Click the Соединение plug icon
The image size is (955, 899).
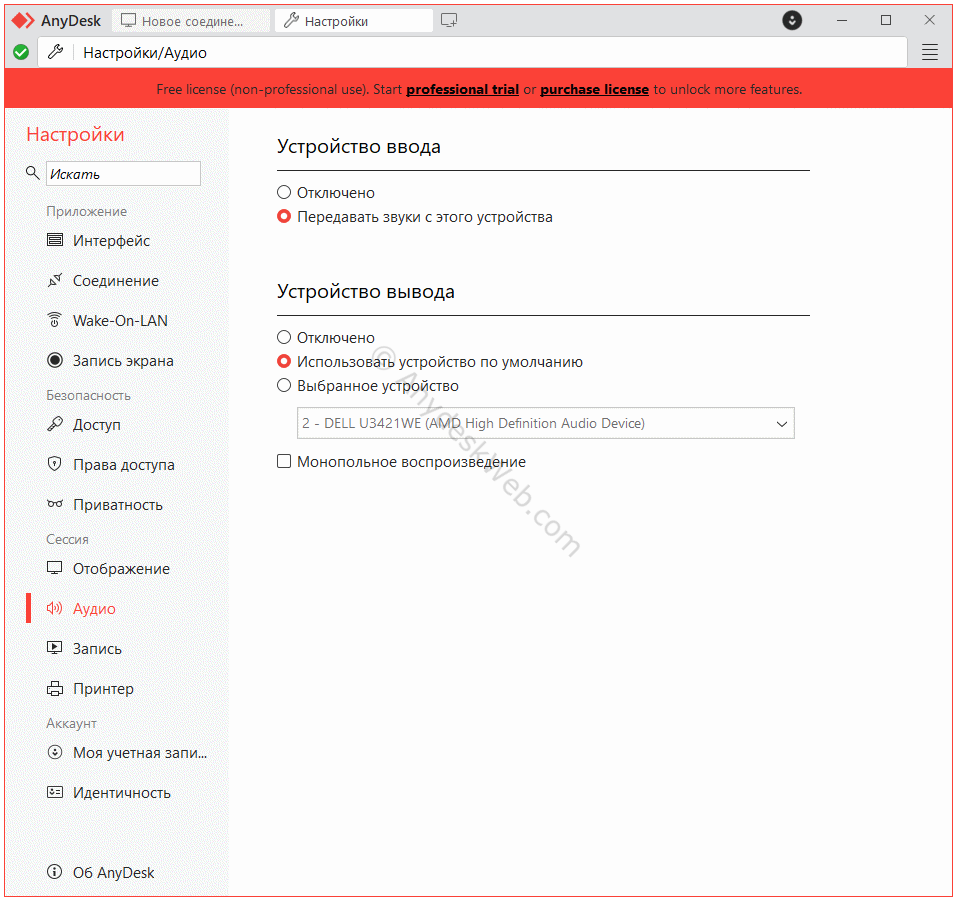[55, 280]
